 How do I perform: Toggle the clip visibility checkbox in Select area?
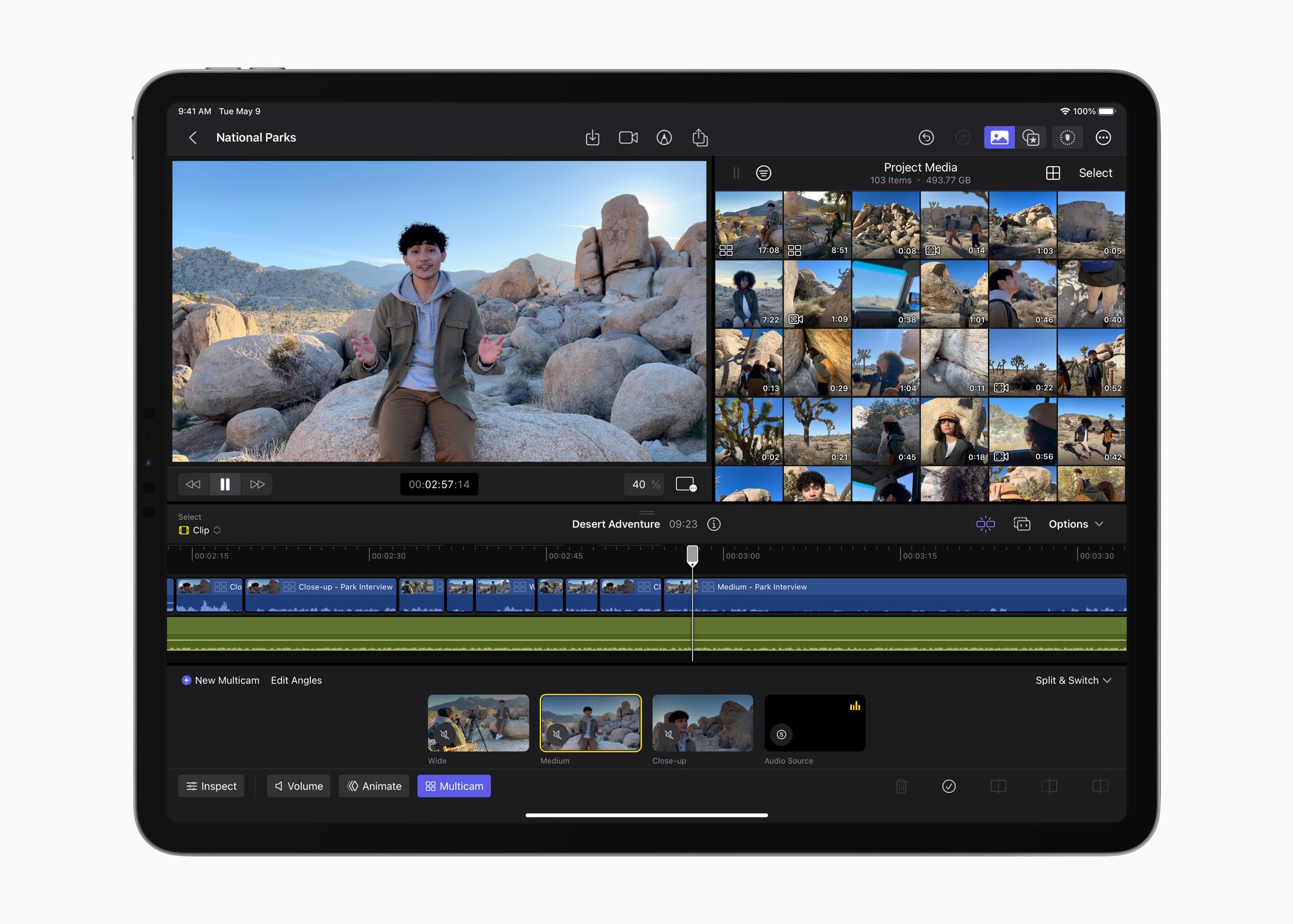click(x=183, y=529)
